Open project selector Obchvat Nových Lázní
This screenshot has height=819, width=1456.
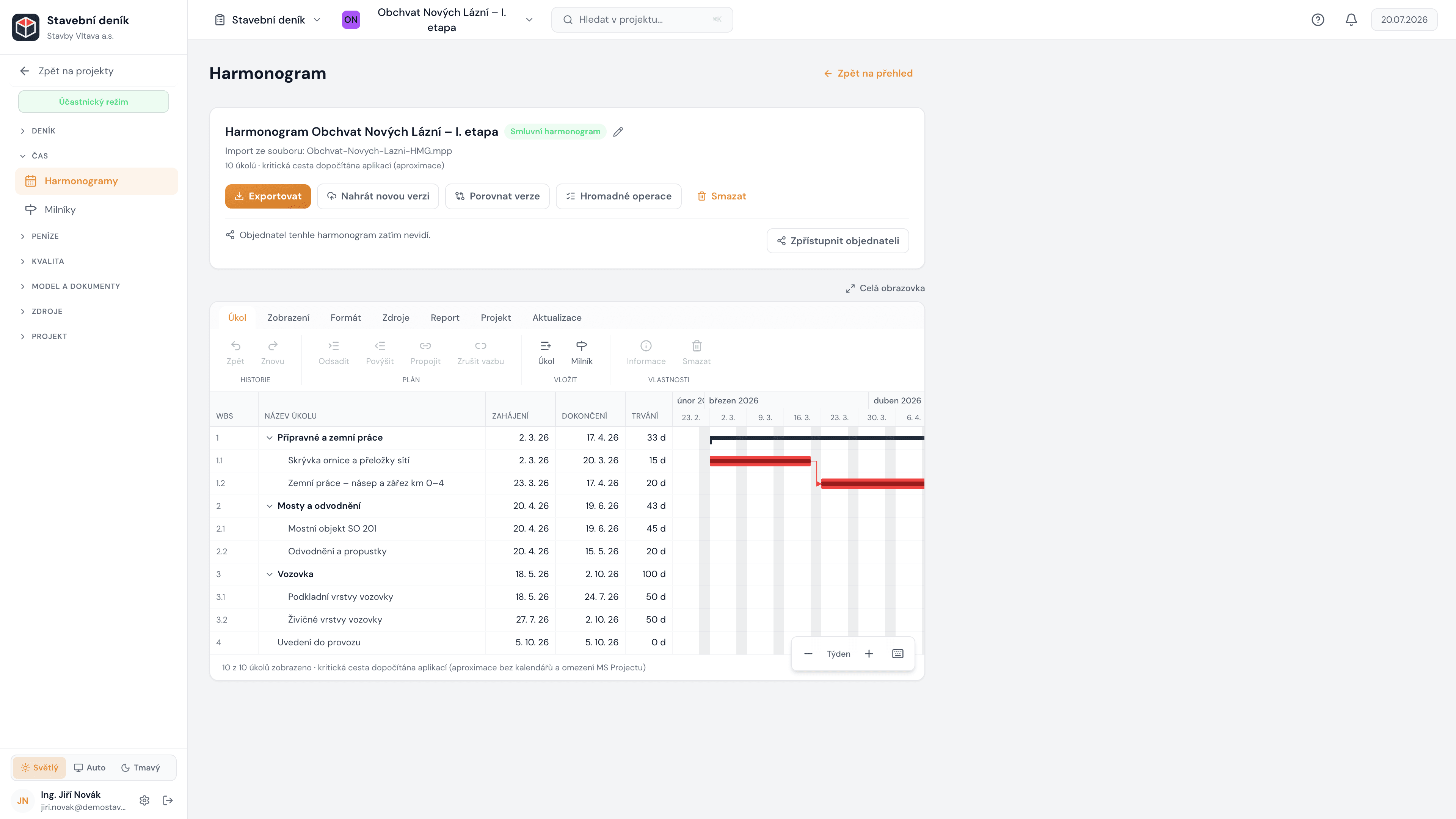438,20
